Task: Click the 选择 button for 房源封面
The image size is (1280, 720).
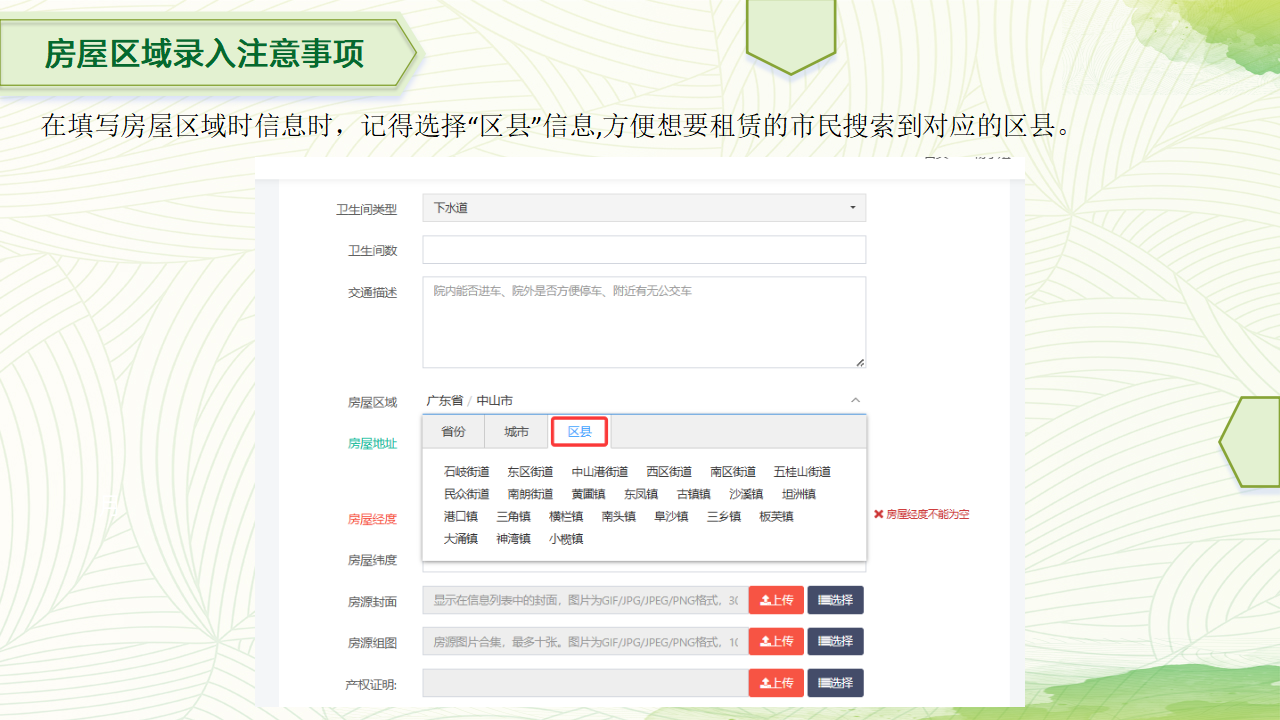Action: (x=835, y=600)
